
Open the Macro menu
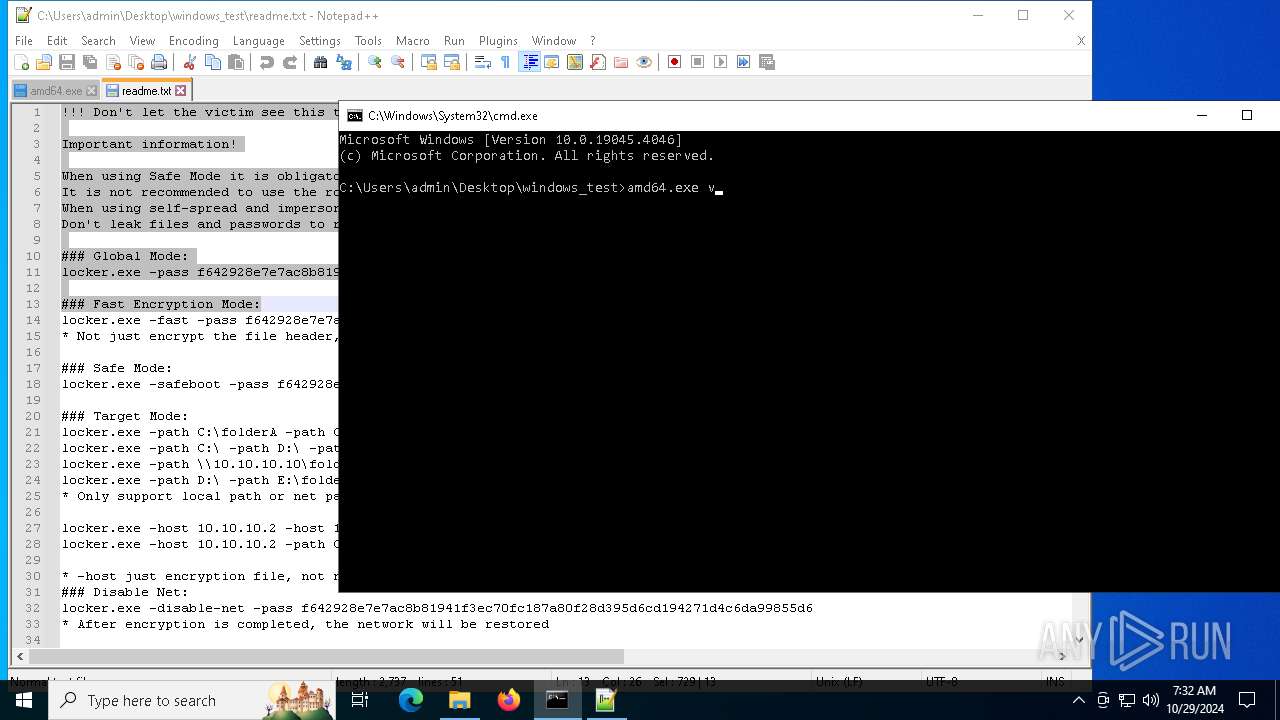coord(412,41)
